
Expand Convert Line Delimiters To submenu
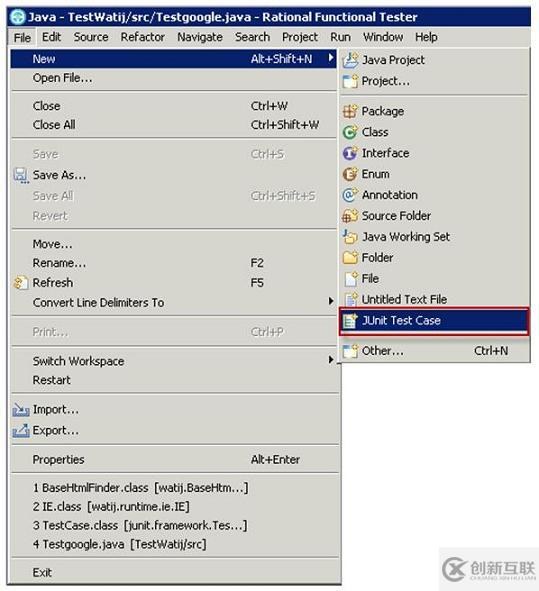point(331,301)
